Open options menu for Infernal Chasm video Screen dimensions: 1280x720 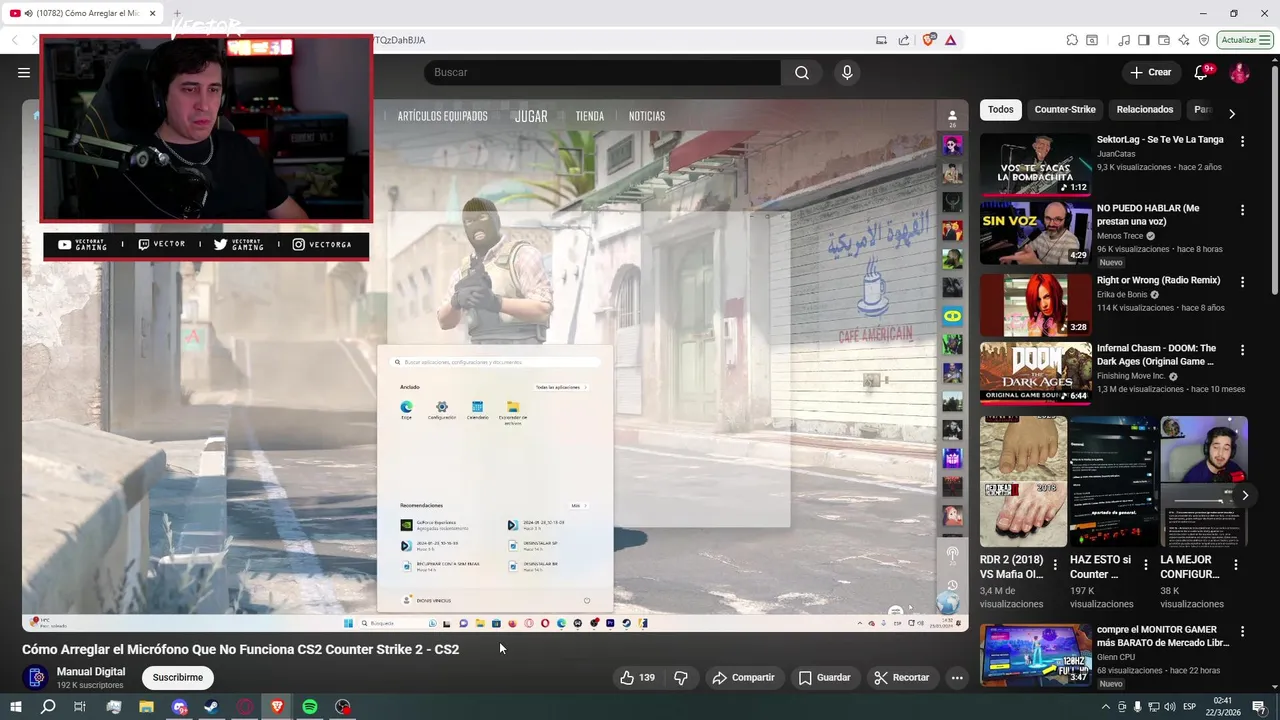click(x=1243, y=351)
